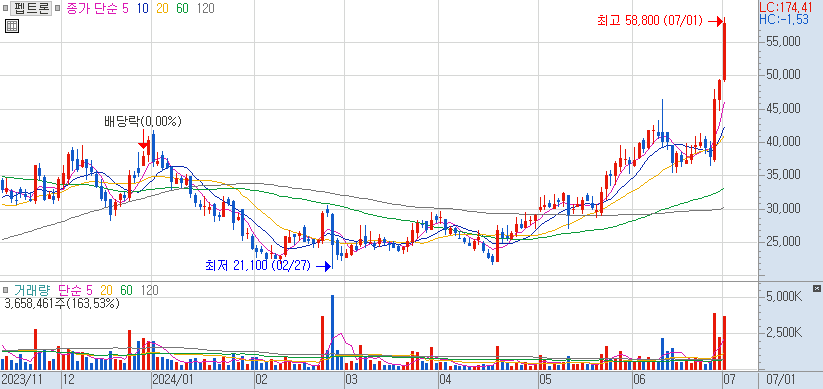This screenshot has width=823, height=389.
Task: Select the orange 20-day price moving average label
Action: pos(162,8)
